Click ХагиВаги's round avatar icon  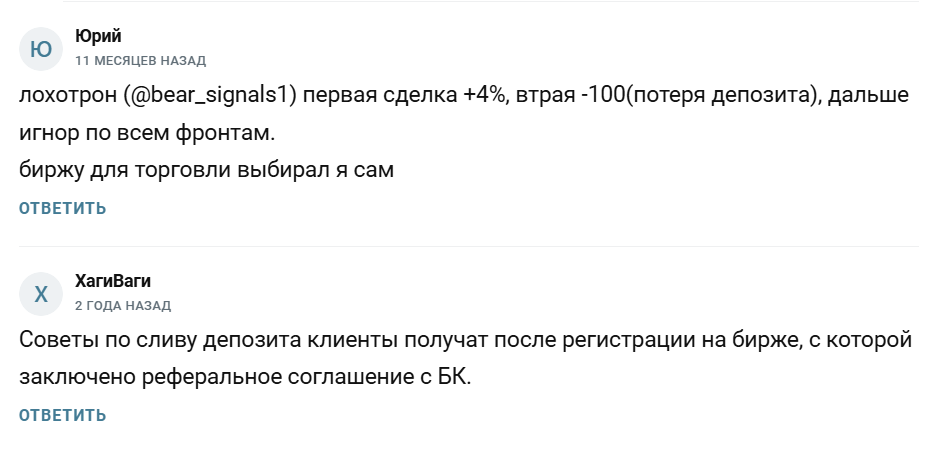[42, 294]
